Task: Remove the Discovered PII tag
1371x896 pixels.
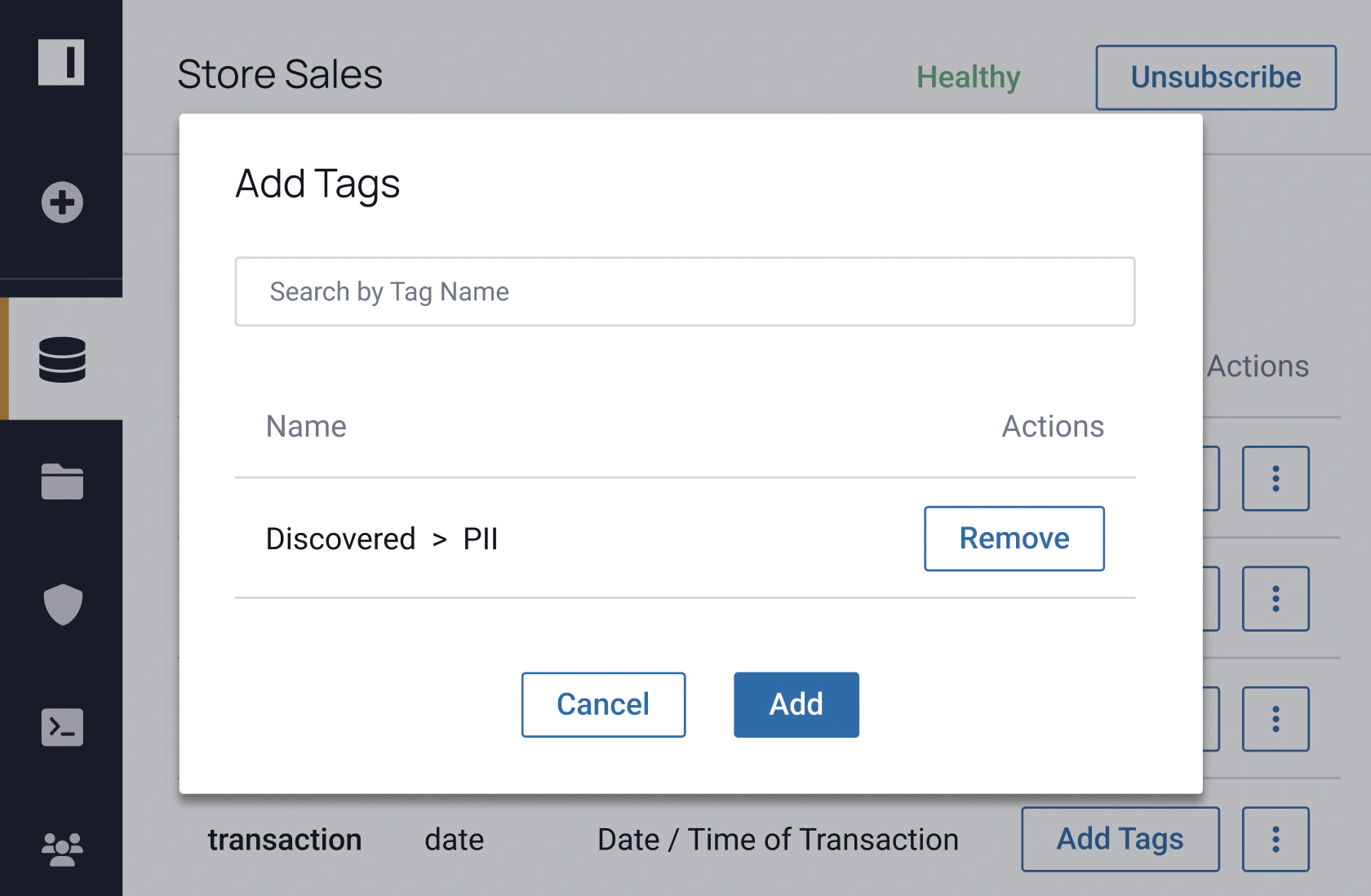Action: [x=1014, y=539]
